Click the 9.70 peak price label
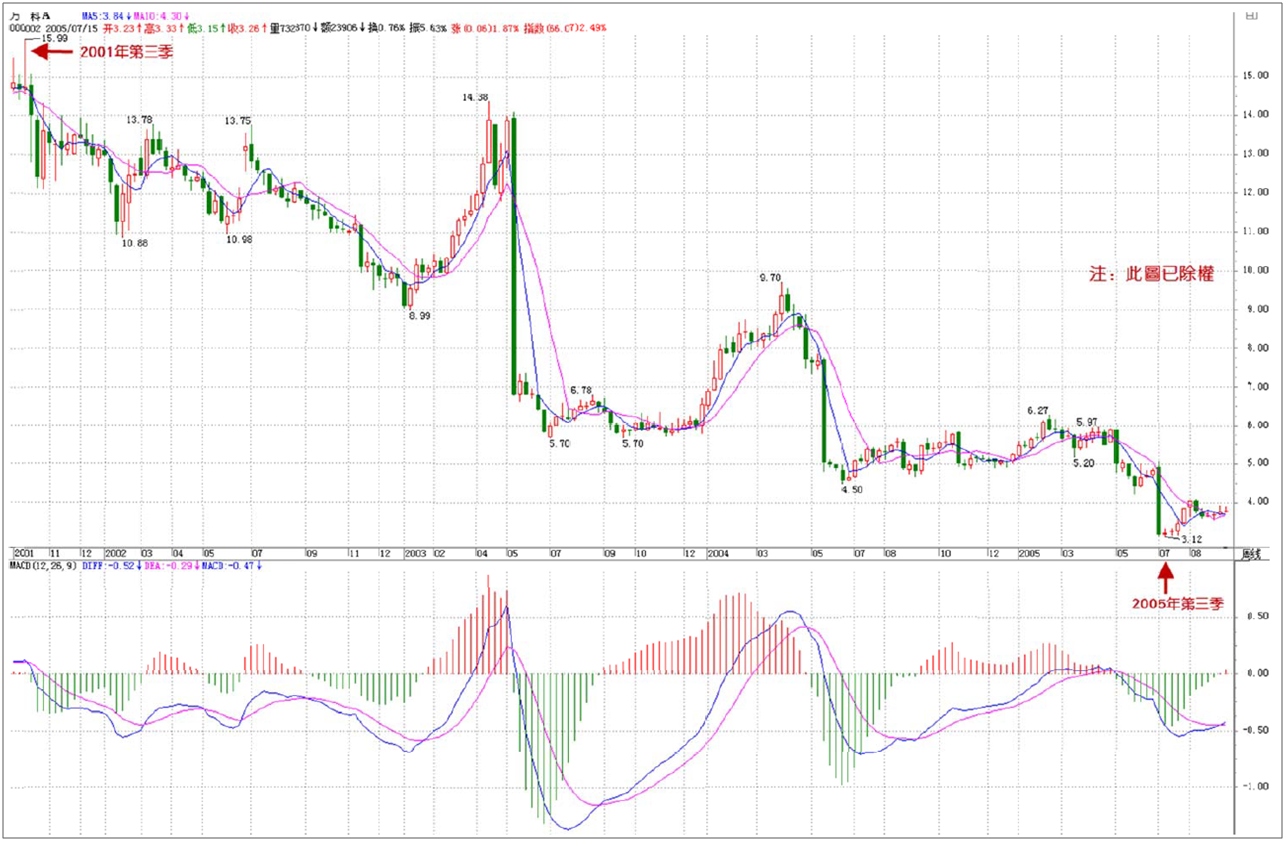Viewport: 1285px width, 841px height. click(x=770, y=277)
